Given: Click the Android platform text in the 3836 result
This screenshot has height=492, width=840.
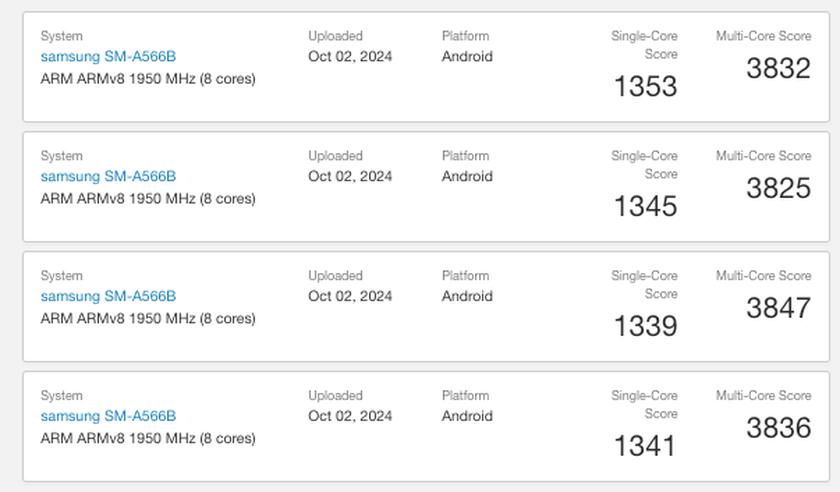Looking at the screenshot, I should 467,417.
